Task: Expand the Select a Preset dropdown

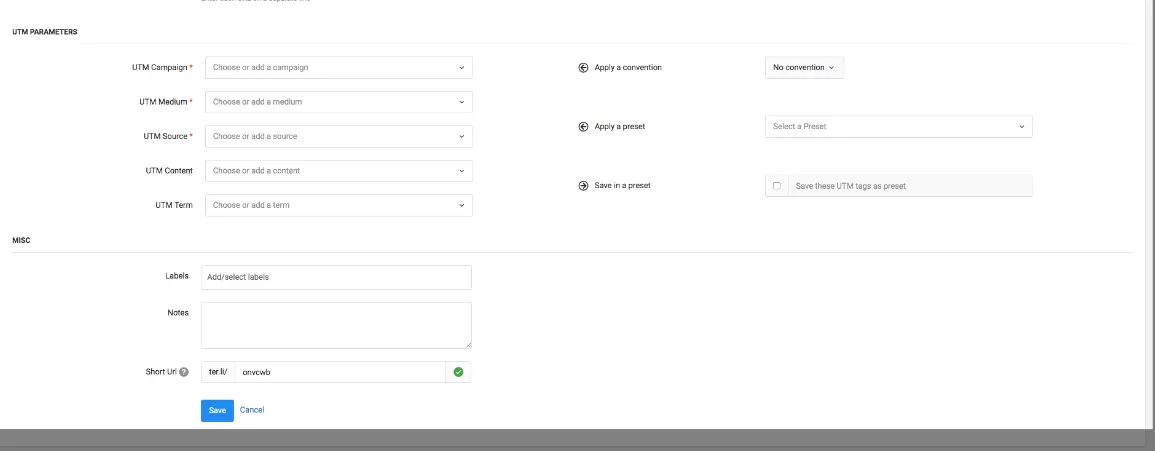Action: pos(897,127)
